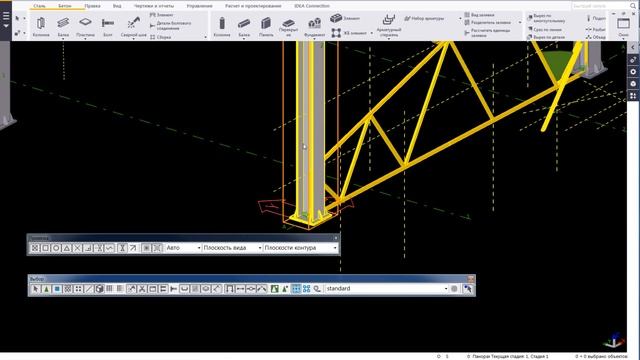Toggle snap to any position (arrow icon)
The width and height of the screenshot is (640, 360).
(133, 248)
